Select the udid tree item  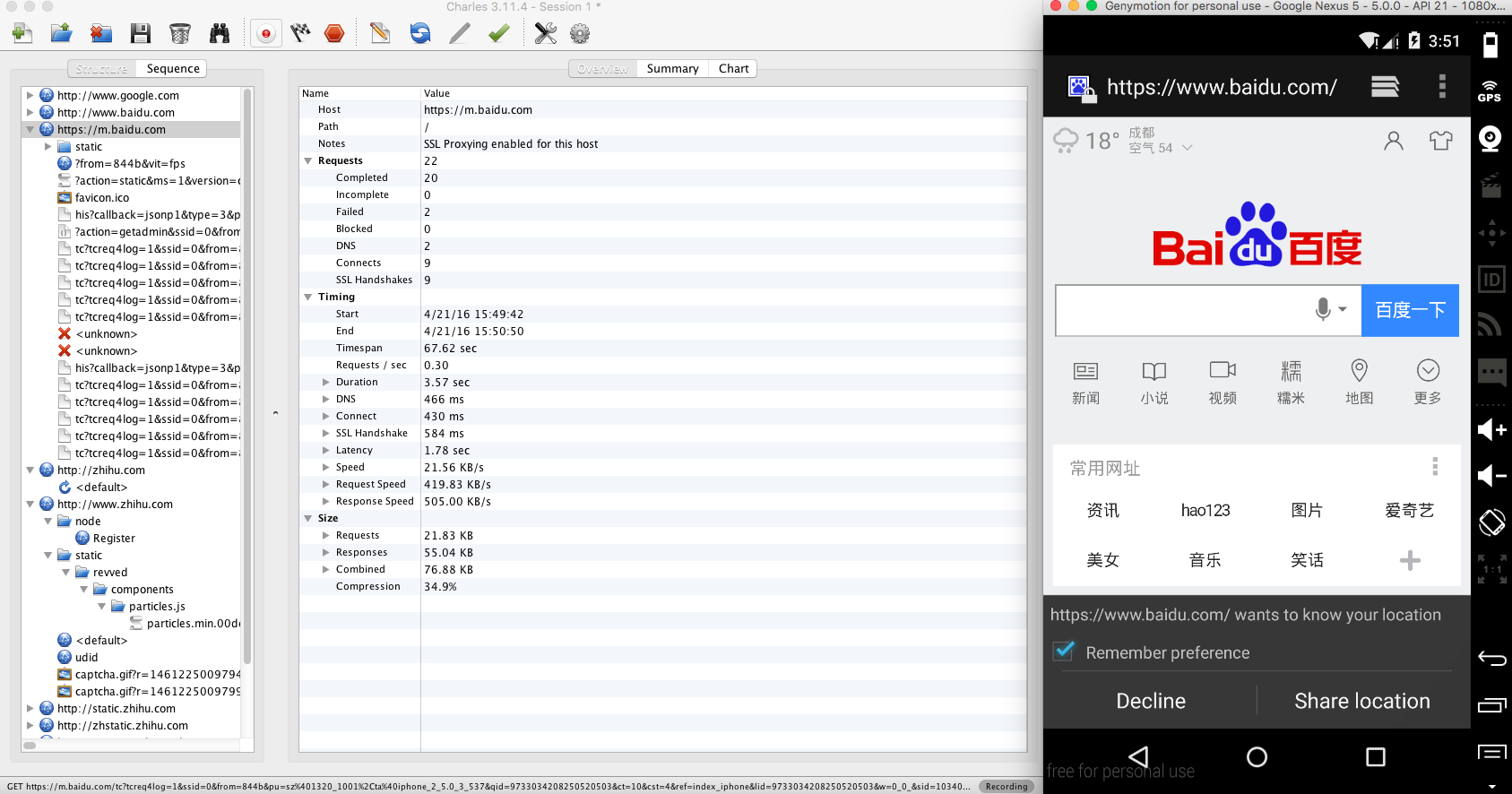pyautogui.click(x=86, y=657)
